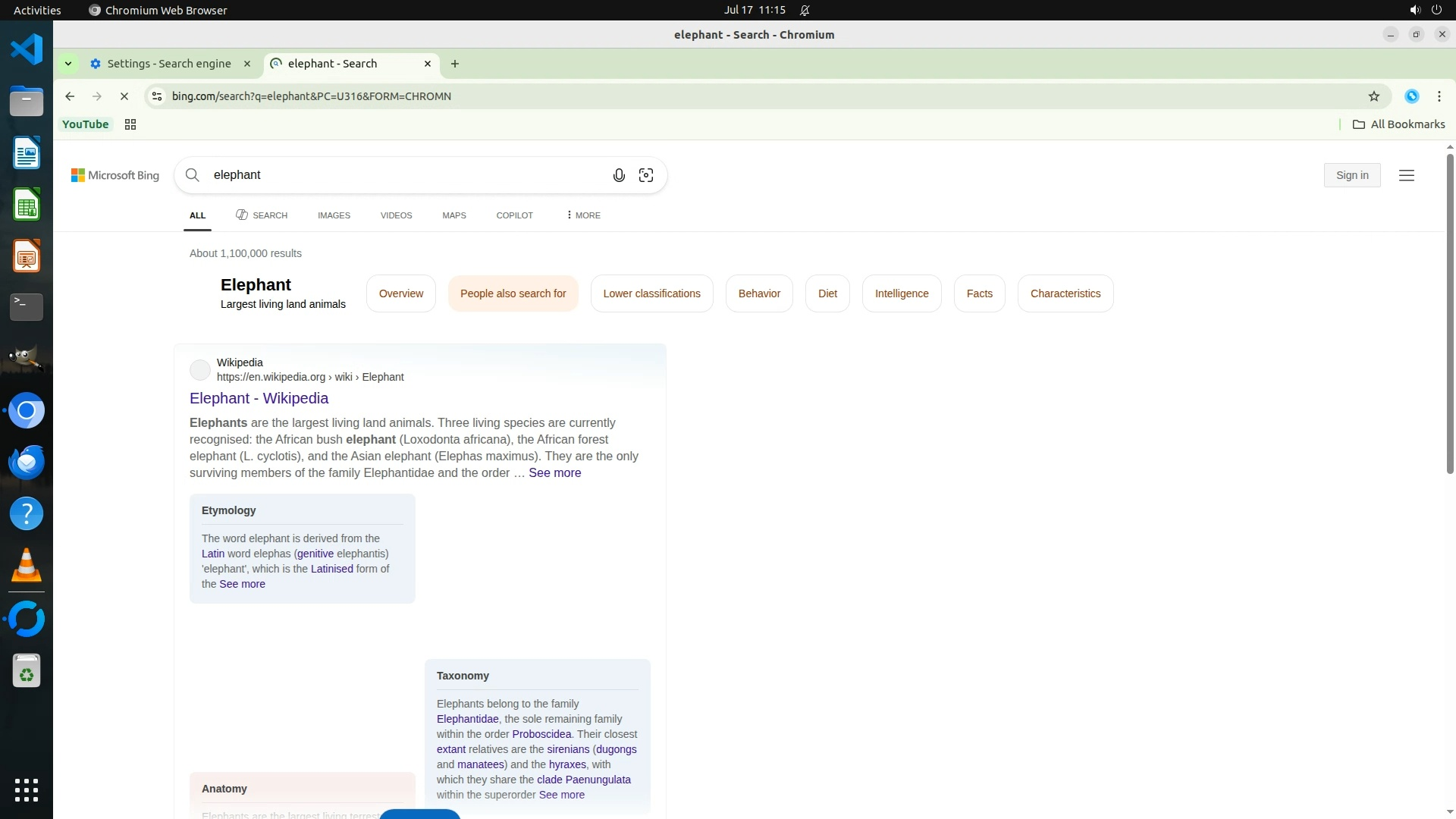Click the page vertical scrollbar thumb

(1449, 315)
